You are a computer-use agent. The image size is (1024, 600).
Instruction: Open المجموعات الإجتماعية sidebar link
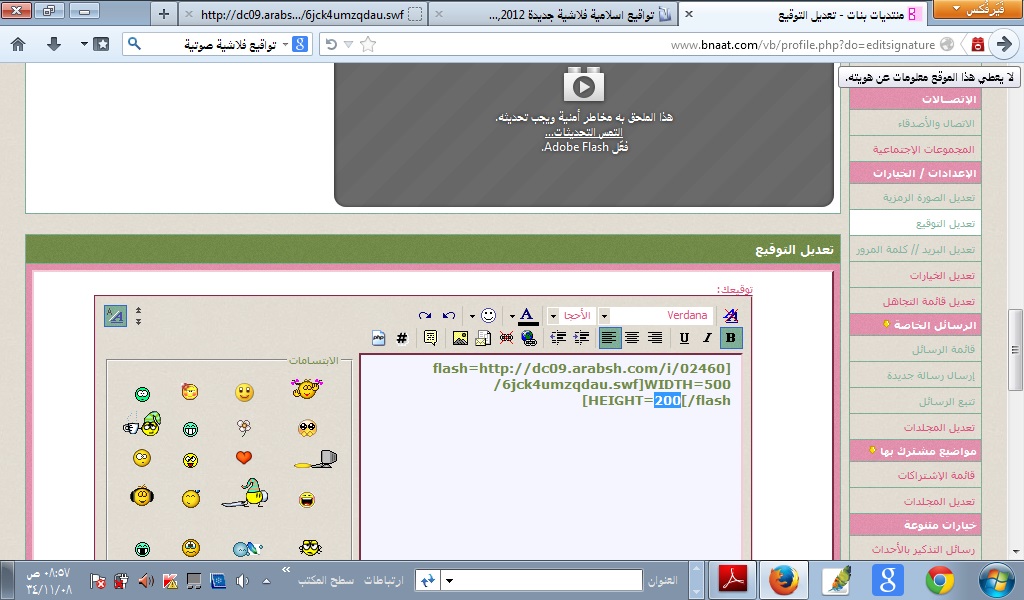(x=923, y=150)
